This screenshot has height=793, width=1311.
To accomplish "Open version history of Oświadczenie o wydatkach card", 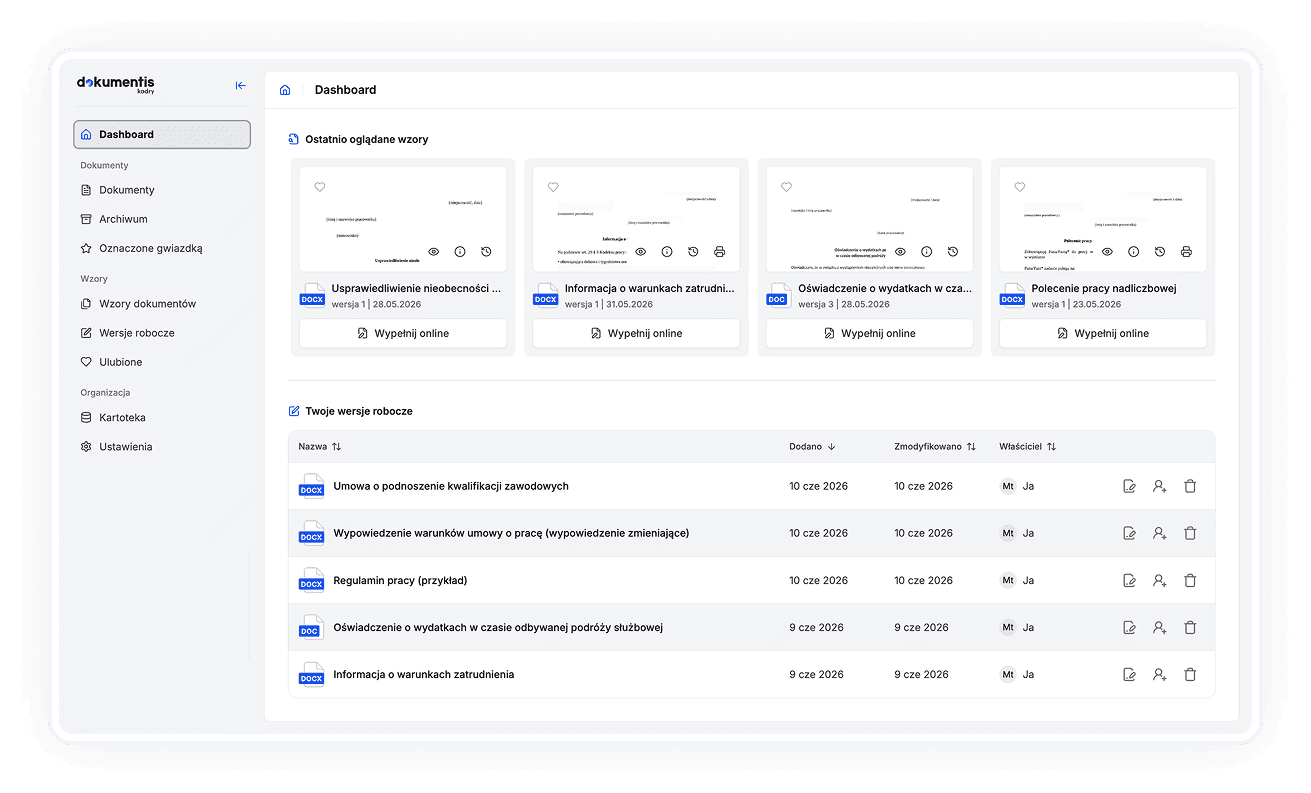I will coord(953,252).
